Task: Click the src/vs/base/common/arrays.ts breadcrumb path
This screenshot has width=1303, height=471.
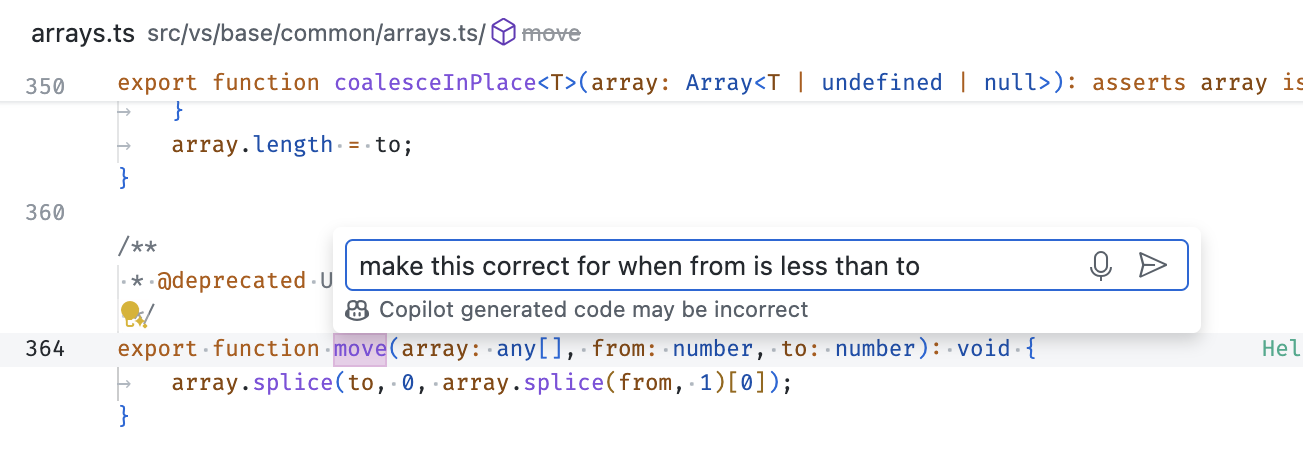Action: click(314, 34)
